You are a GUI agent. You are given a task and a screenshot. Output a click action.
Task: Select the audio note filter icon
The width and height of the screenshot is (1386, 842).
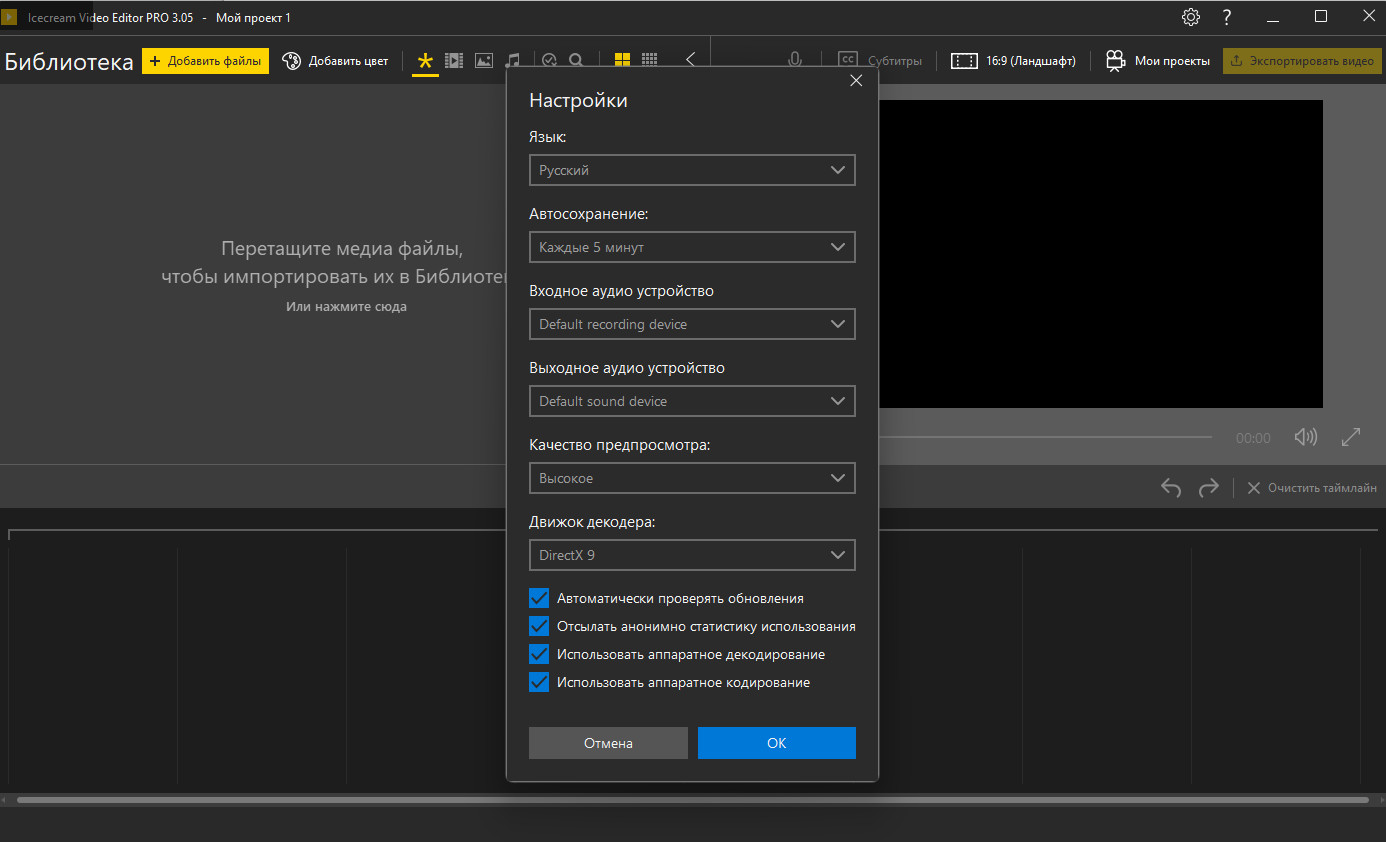point(512,61)
